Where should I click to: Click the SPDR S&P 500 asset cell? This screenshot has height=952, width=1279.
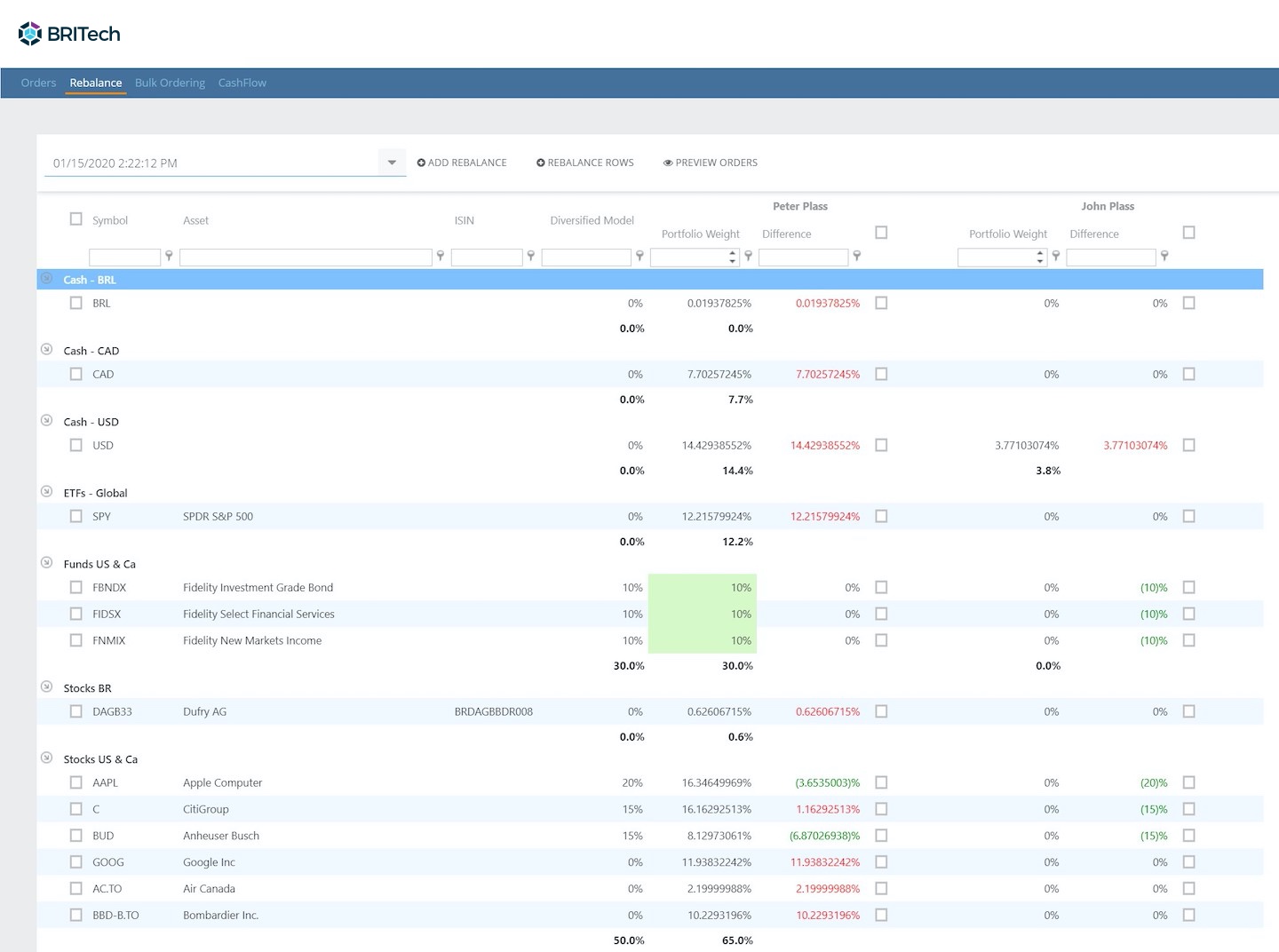click(218, 516)
